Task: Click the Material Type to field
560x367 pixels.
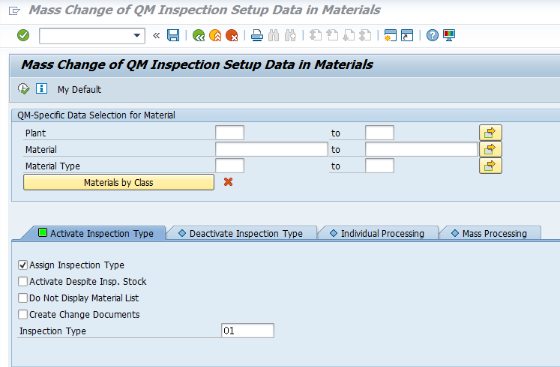Action: click(x=379, y=166)
